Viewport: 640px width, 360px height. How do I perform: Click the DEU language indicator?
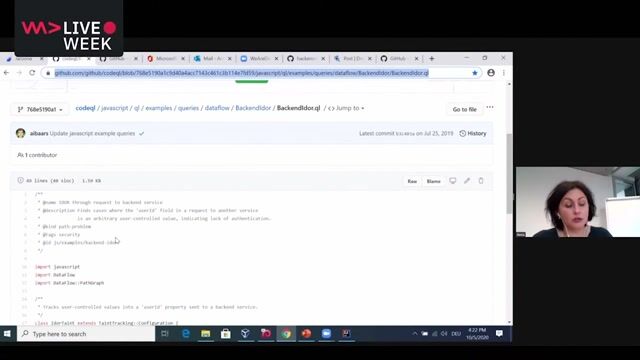456,334
